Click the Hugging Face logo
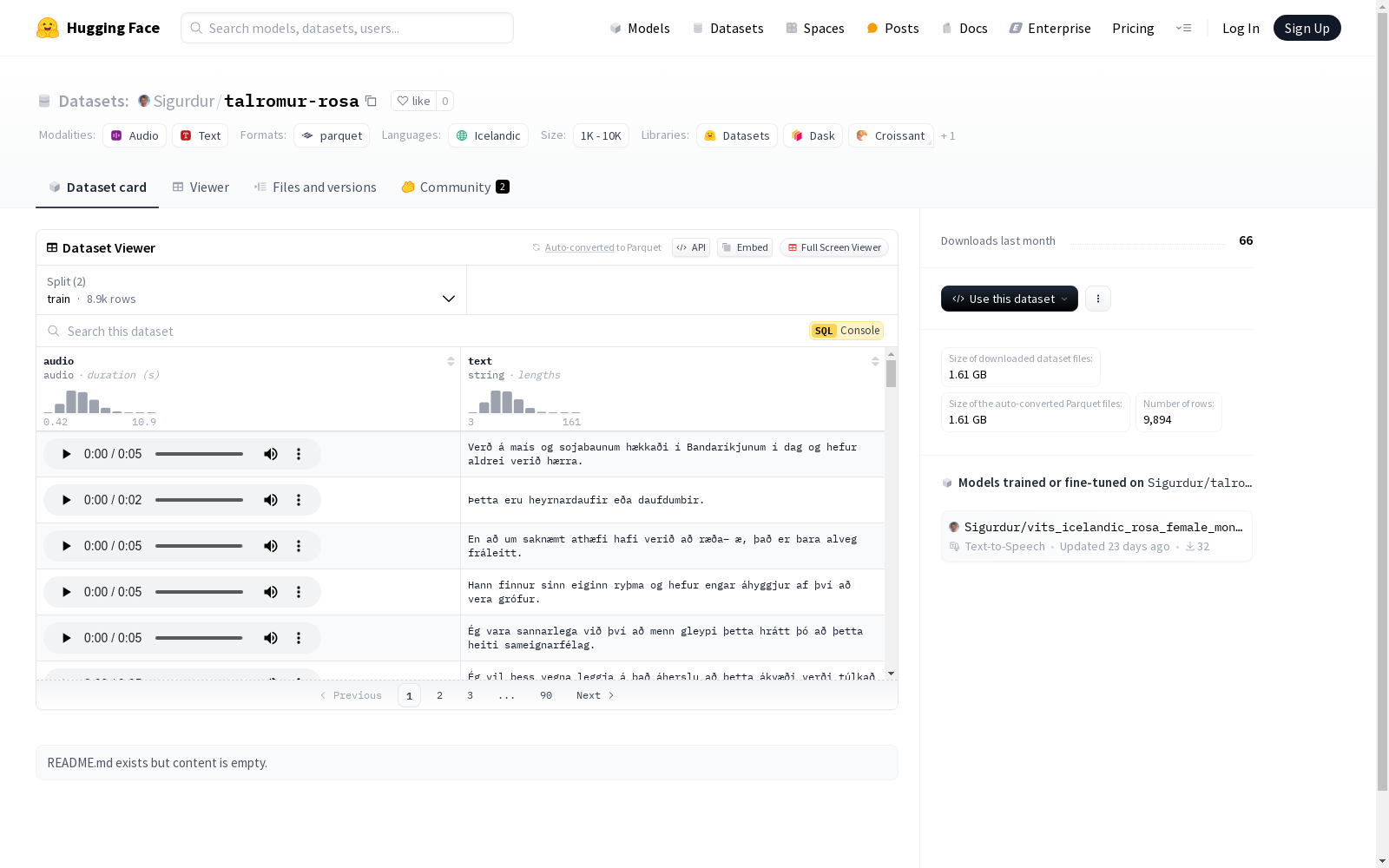 coord(97,28)
